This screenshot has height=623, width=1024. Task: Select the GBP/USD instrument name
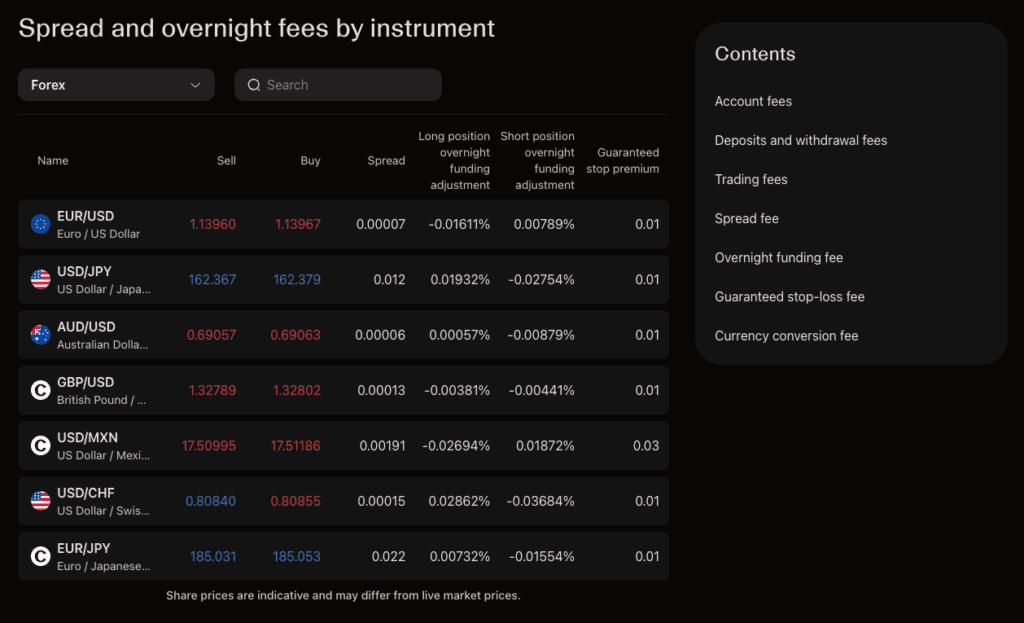click(86, 383)
